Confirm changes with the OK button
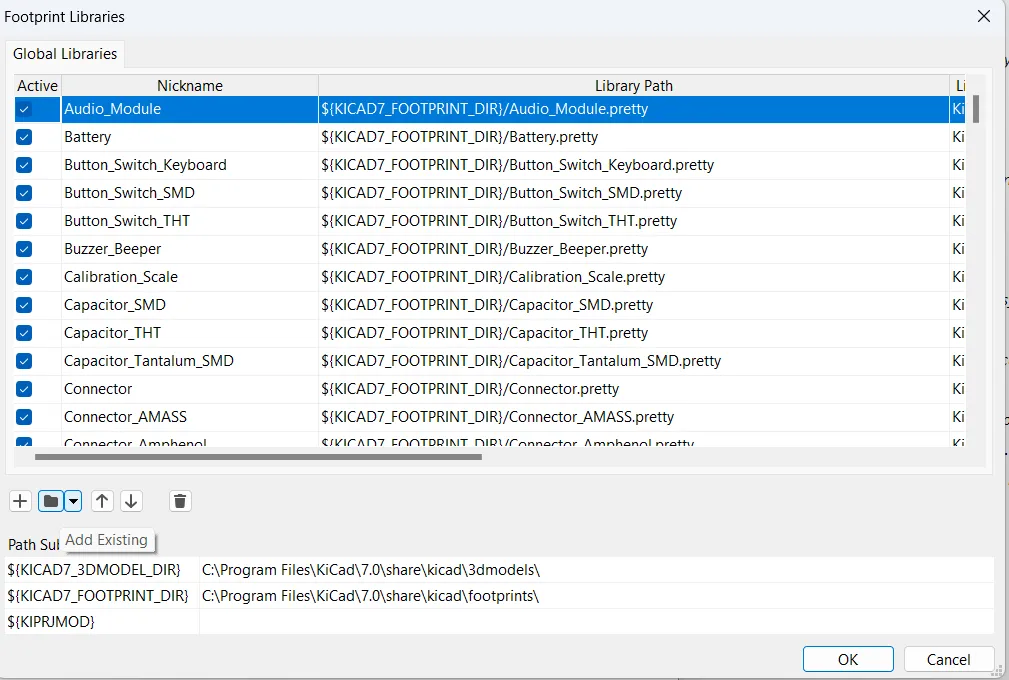 847,659
